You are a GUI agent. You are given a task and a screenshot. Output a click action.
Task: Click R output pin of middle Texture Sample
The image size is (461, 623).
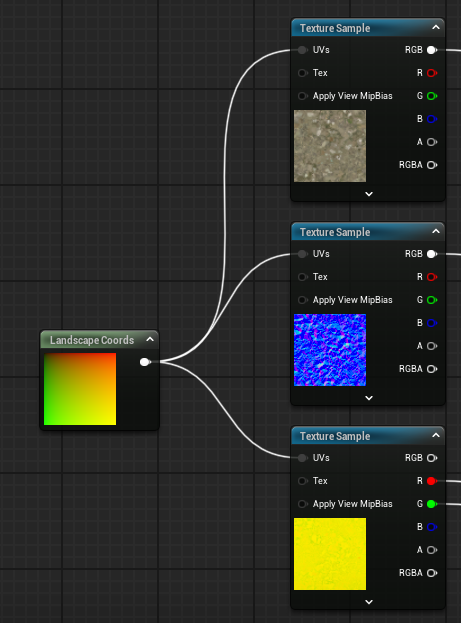(432, 277)
